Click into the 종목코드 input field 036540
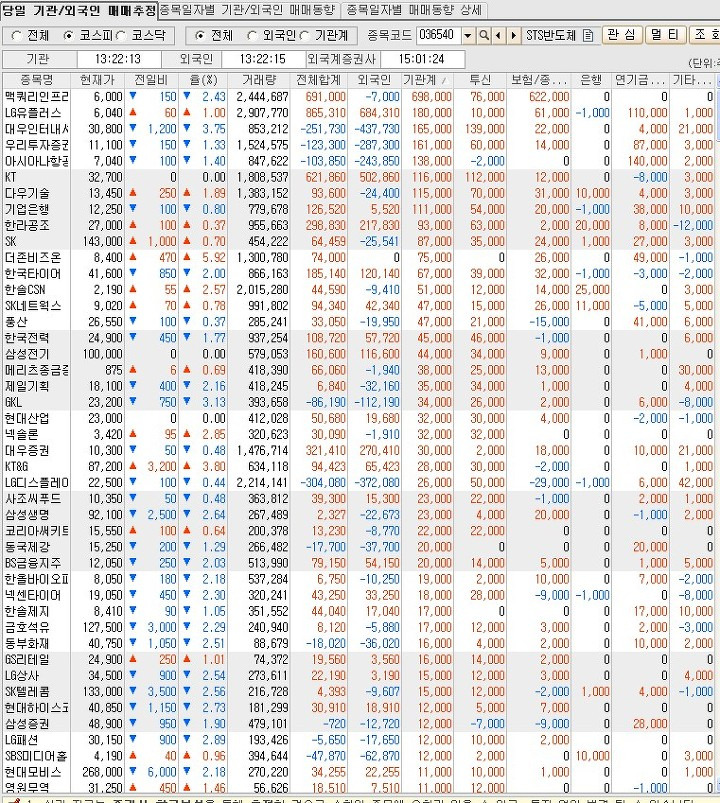Screen dimensions: 720x803 [x=438, y=35]
